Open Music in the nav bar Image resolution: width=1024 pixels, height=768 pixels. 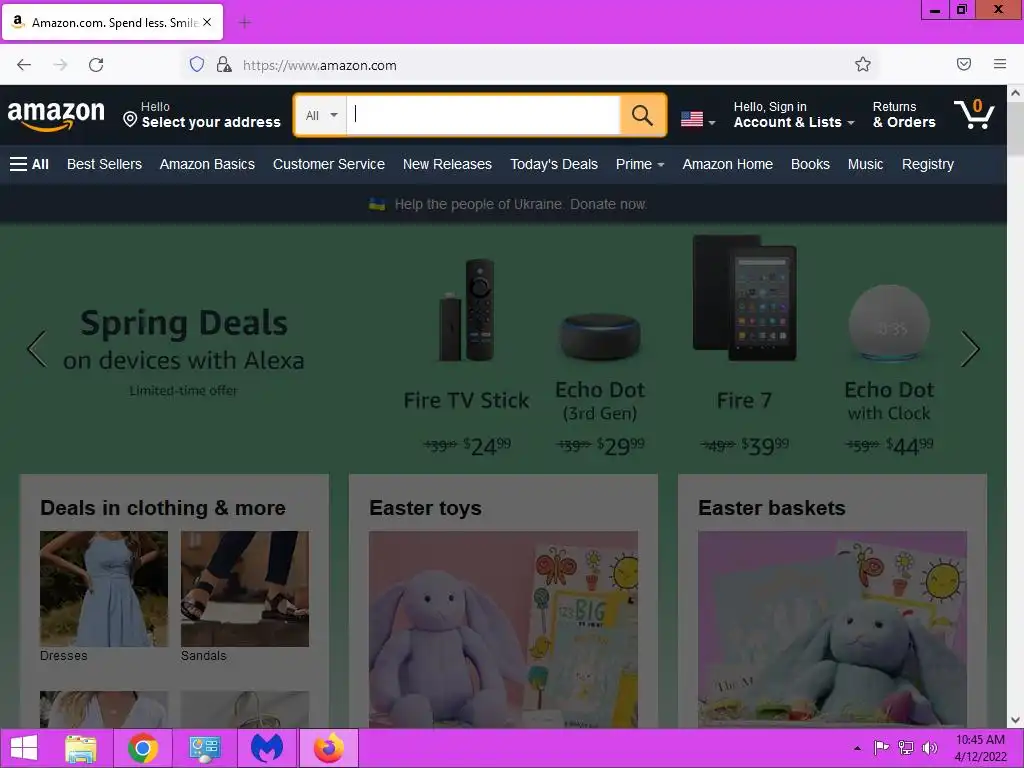point(865,164)
